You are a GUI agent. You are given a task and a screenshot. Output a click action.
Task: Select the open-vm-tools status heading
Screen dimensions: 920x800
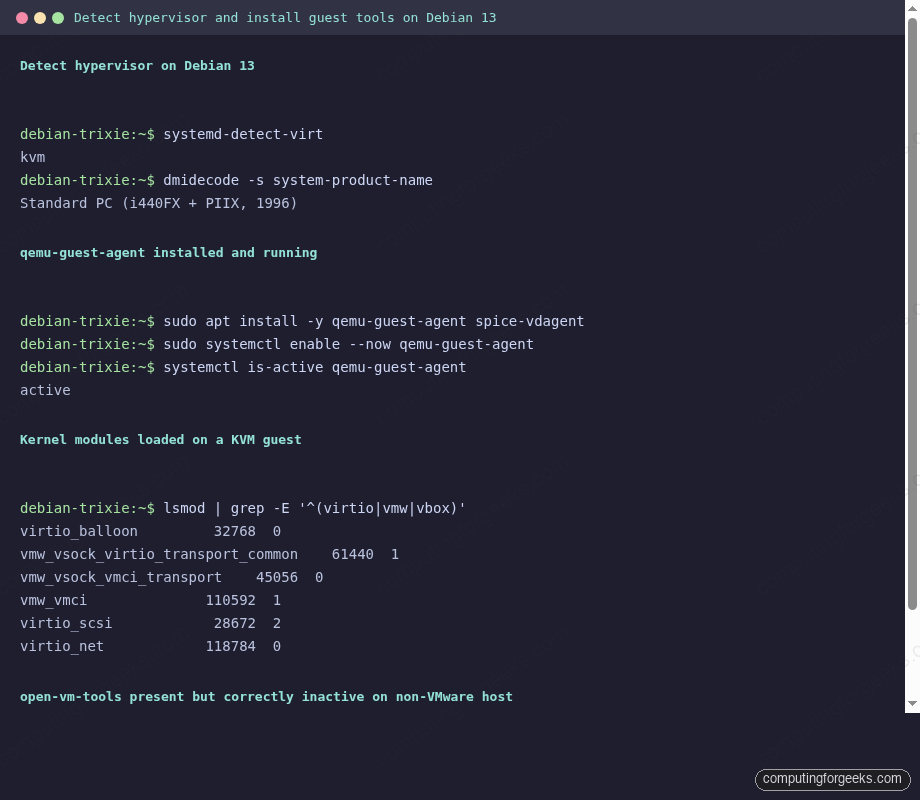point(266,696)
